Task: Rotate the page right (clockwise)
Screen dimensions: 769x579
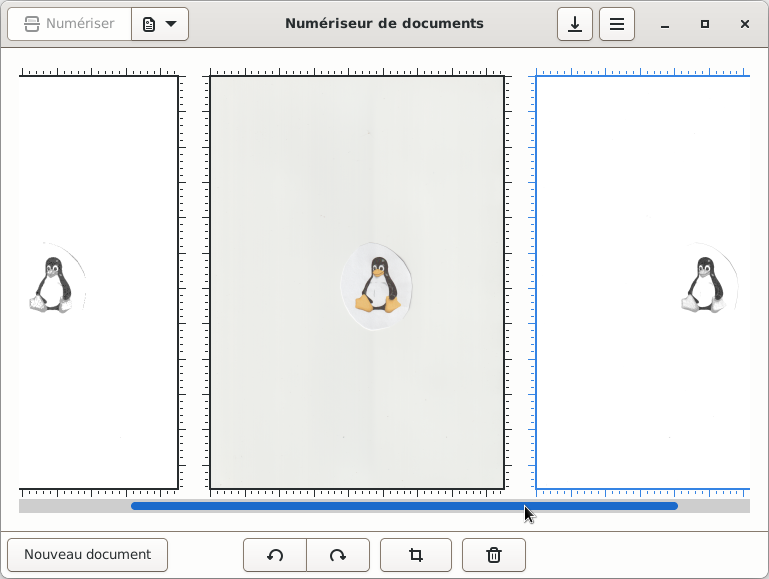Action: click(x=338, y=555)
